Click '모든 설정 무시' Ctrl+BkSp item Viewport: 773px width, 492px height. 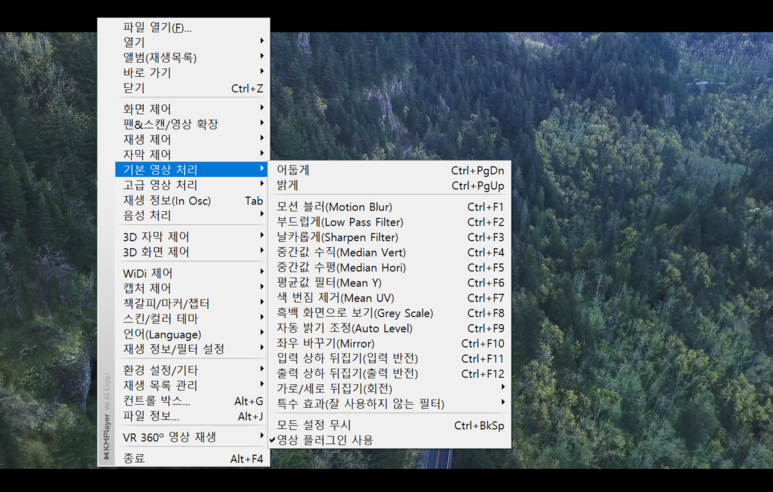(389, 425)
